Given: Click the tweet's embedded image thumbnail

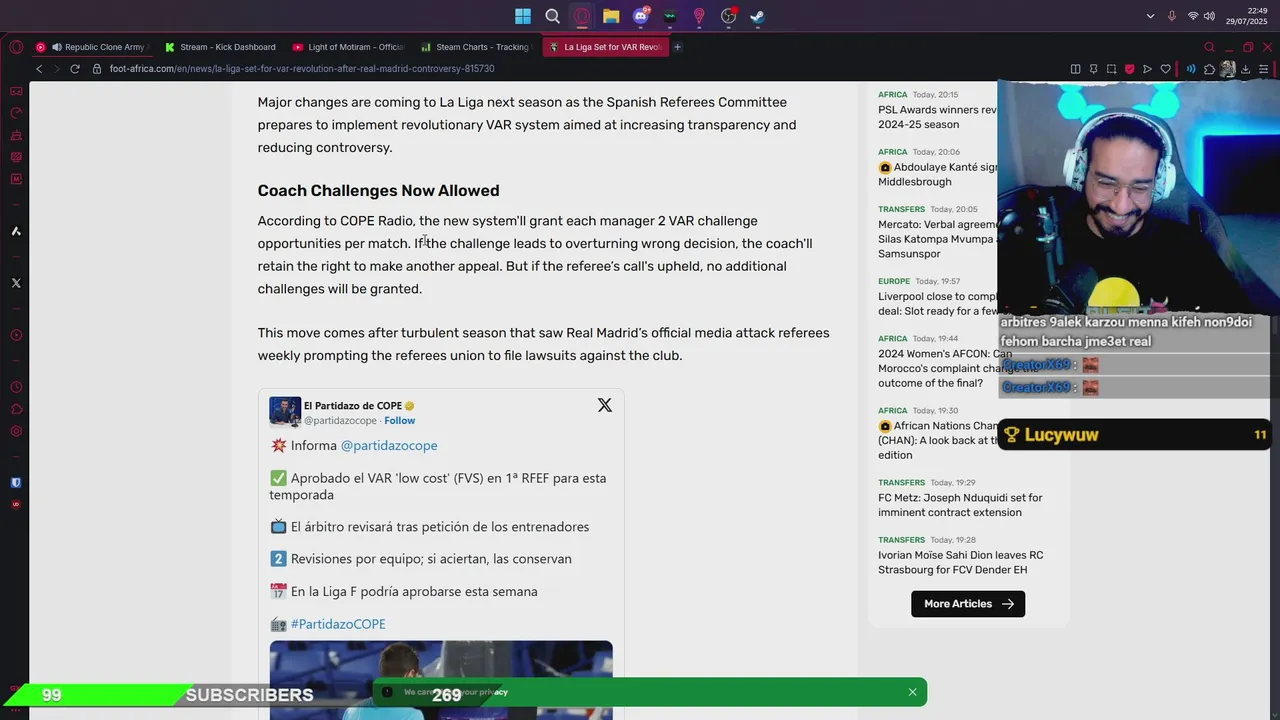Looking at the screenshot, I should pos(441,680).
